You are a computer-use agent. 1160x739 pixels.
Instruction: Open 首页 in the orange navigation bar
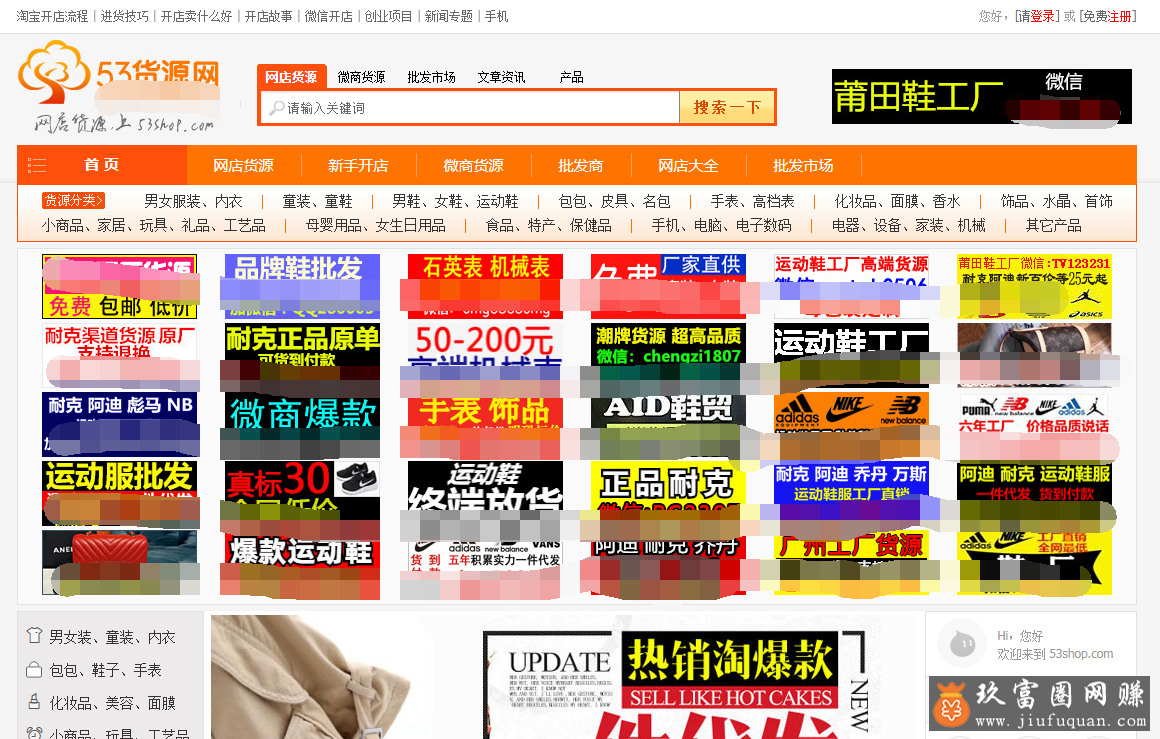point(101,164)
